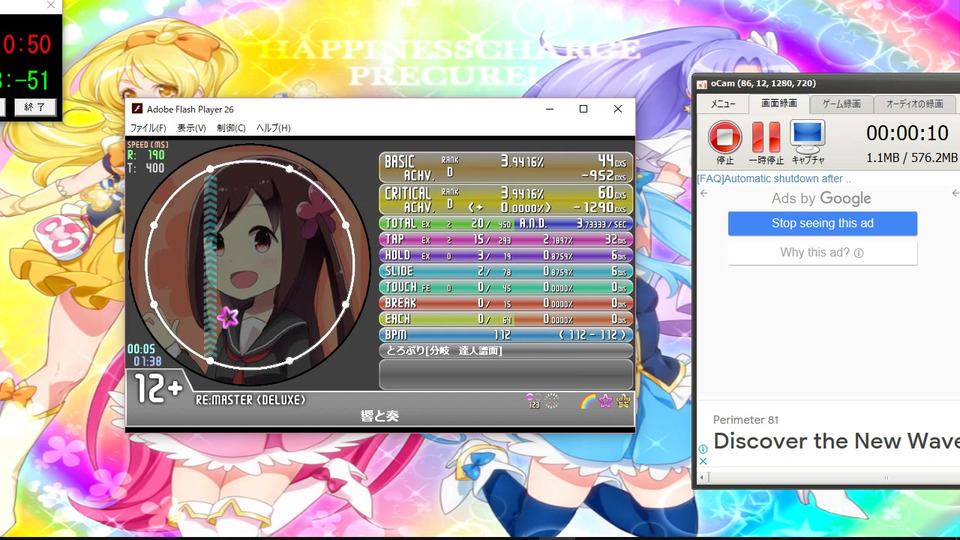Viewport: 960px width, 540px height.
Task: Click the oCam ad horizontal scrollbar
Action: [829, 477]
